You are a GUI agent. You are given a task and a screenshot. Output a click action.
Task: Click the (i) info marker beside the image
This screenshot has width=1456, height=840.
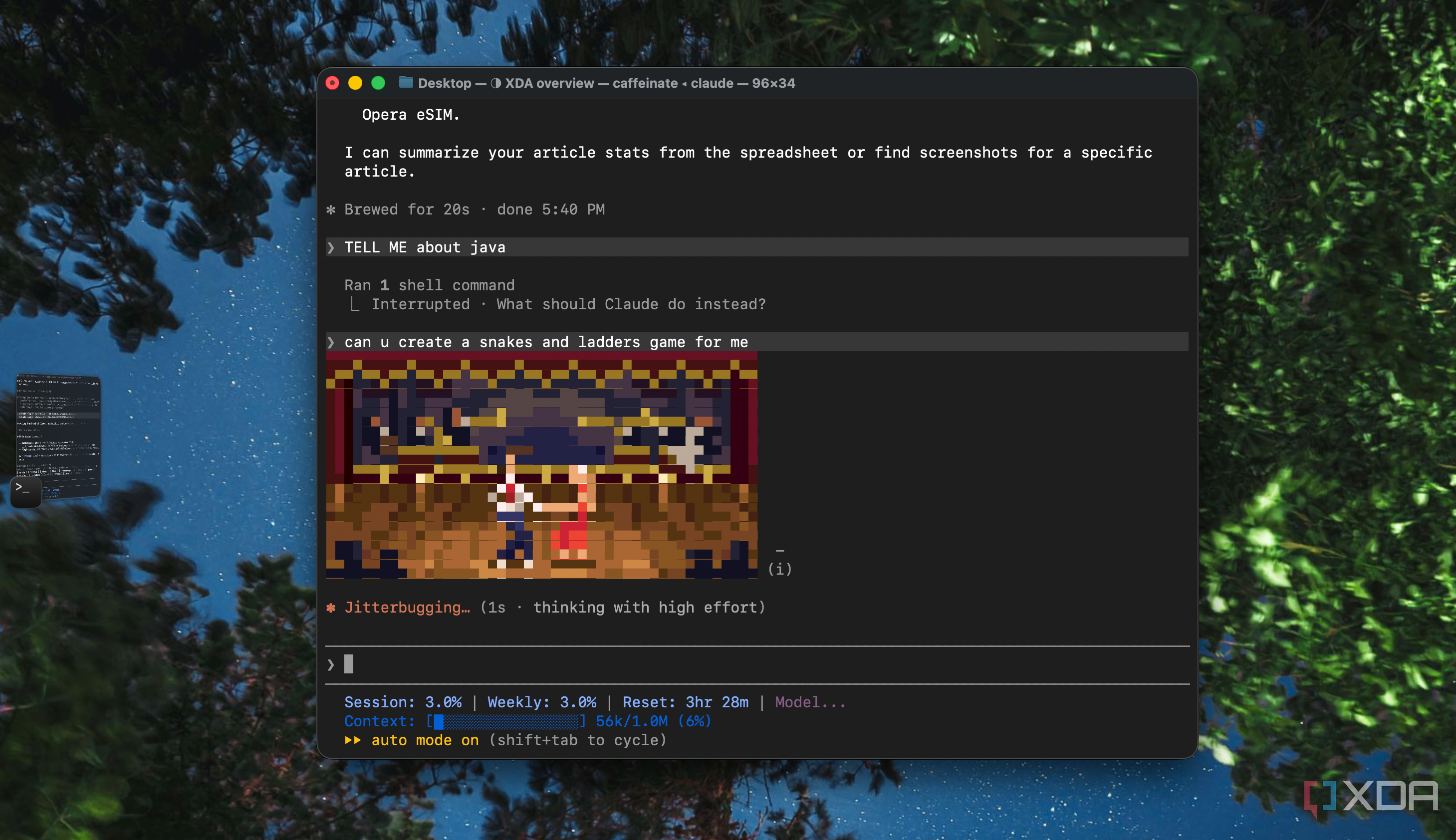780,569
